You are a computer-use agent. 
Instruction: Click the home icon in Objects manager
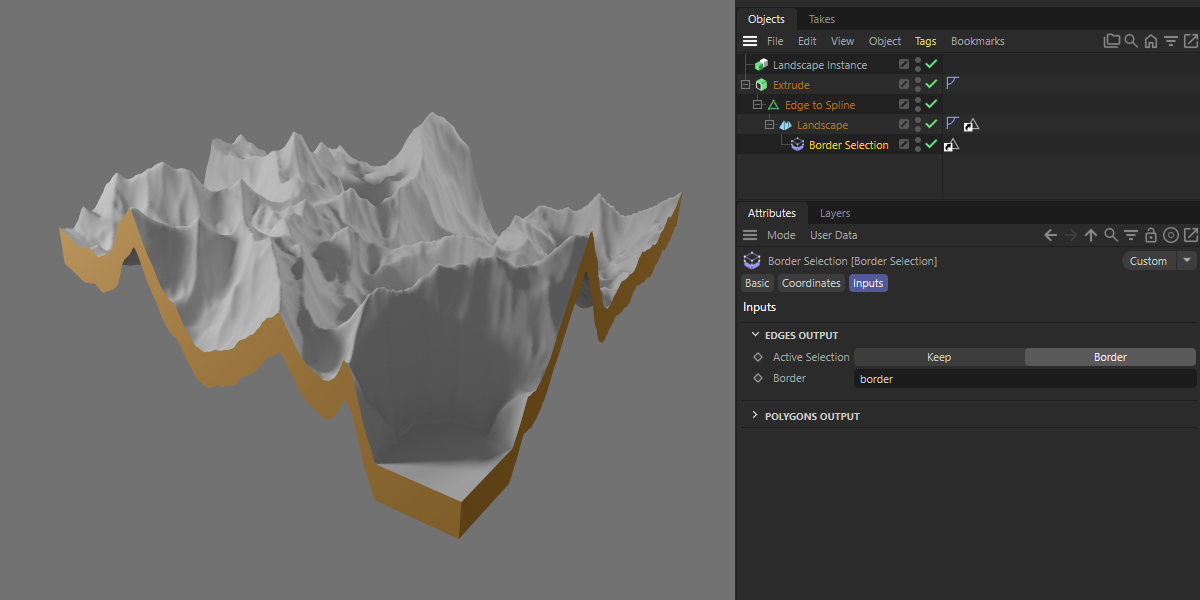point(1151,41)
